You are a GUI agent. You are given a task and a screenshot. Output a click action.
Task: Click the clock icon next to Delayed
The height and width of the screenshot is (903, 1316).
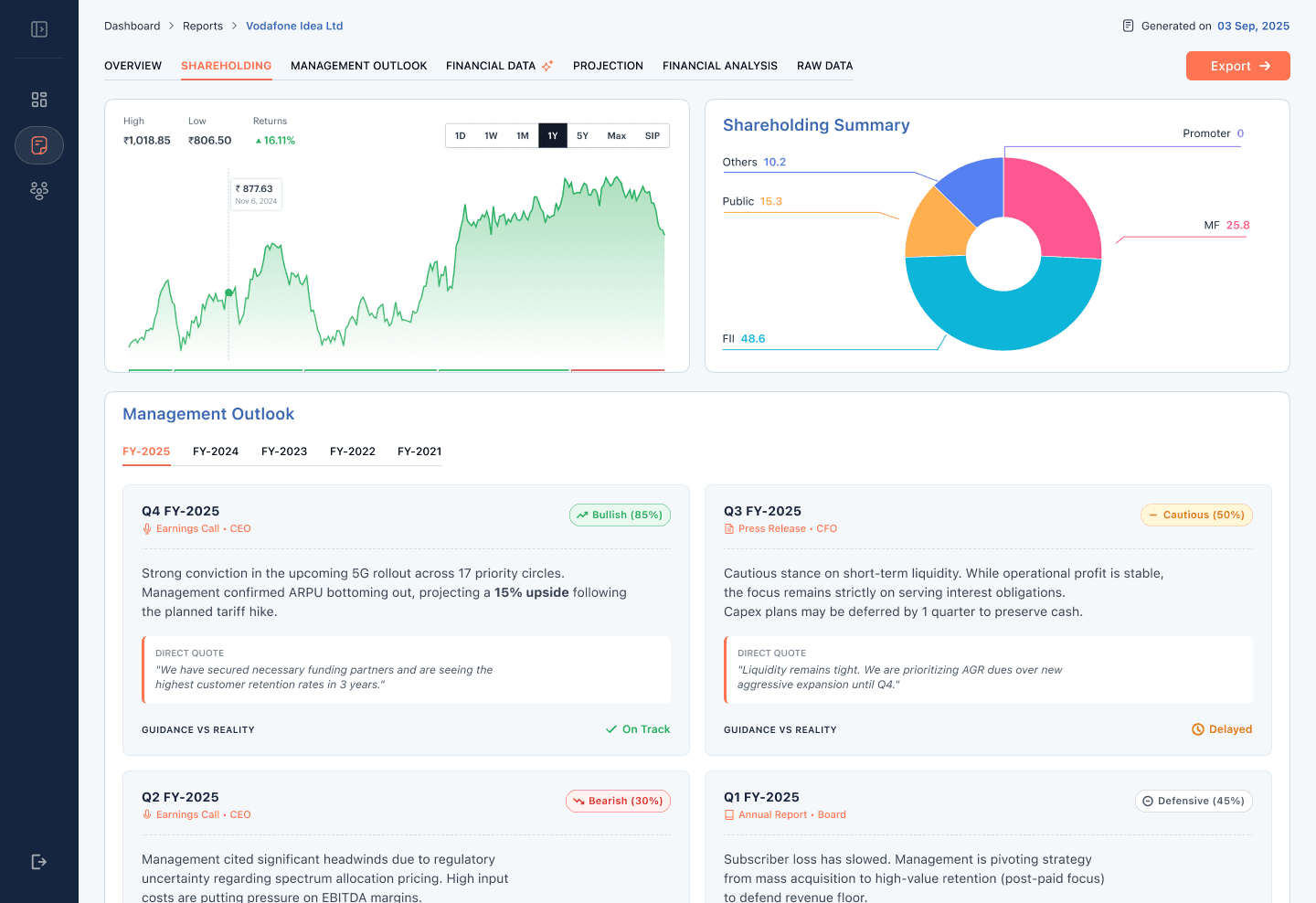(x=1198, y=729)
